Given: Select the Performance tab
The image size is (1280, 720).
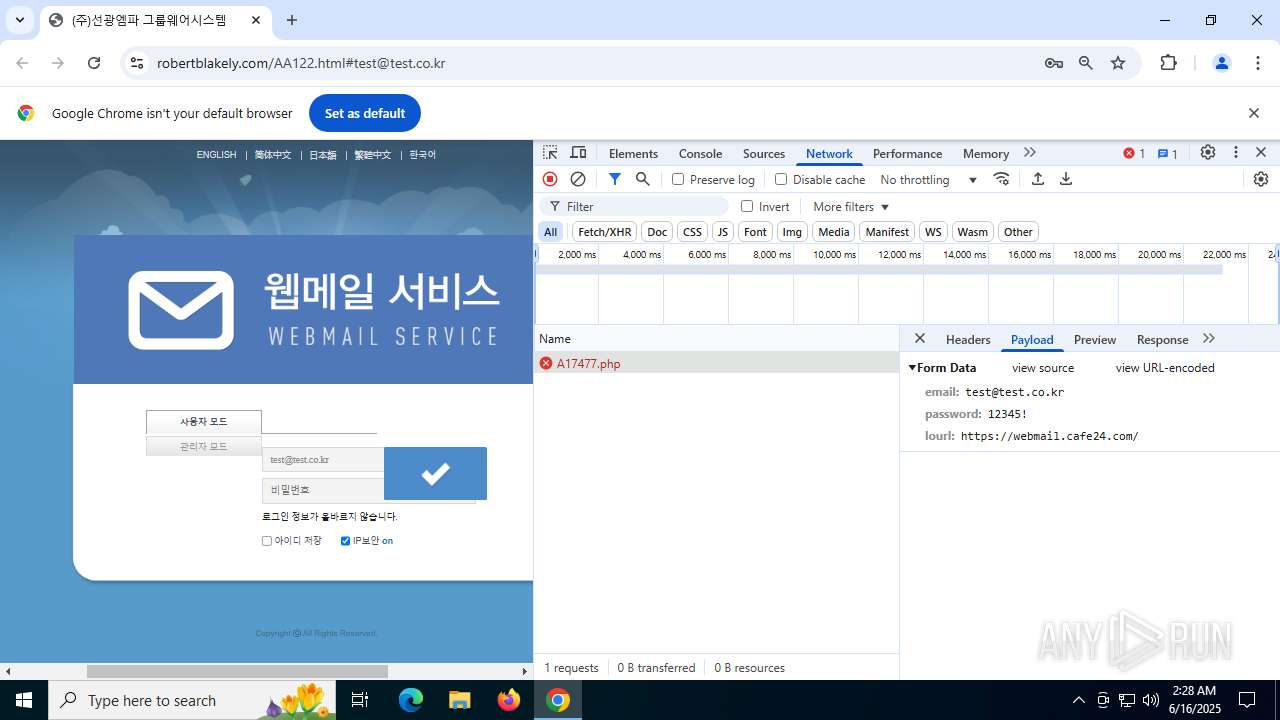Looking at the screenshot, I should [907, 153].
